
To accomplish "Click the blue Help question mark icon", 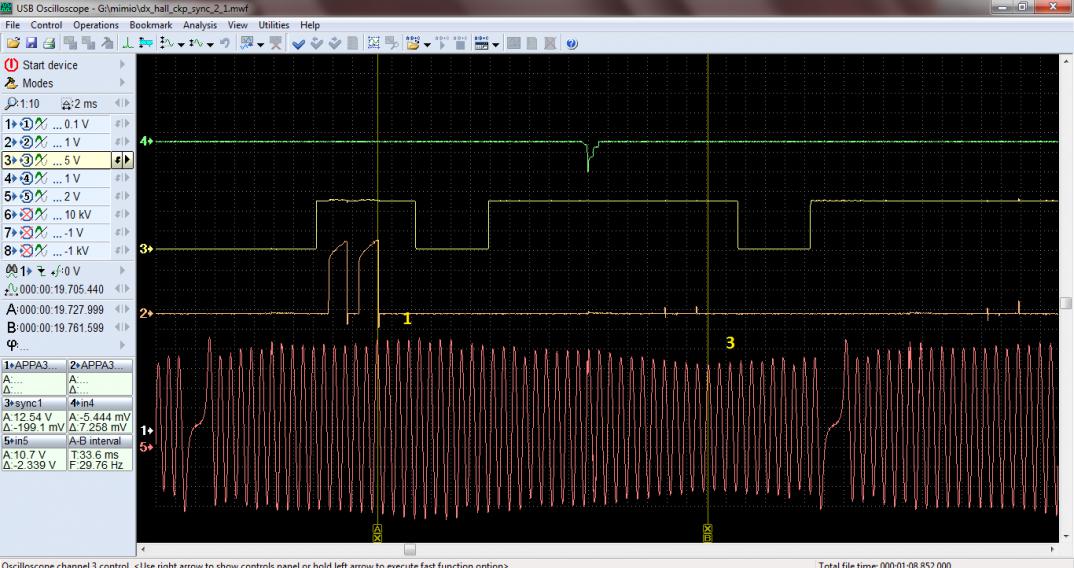I will 571,44.
